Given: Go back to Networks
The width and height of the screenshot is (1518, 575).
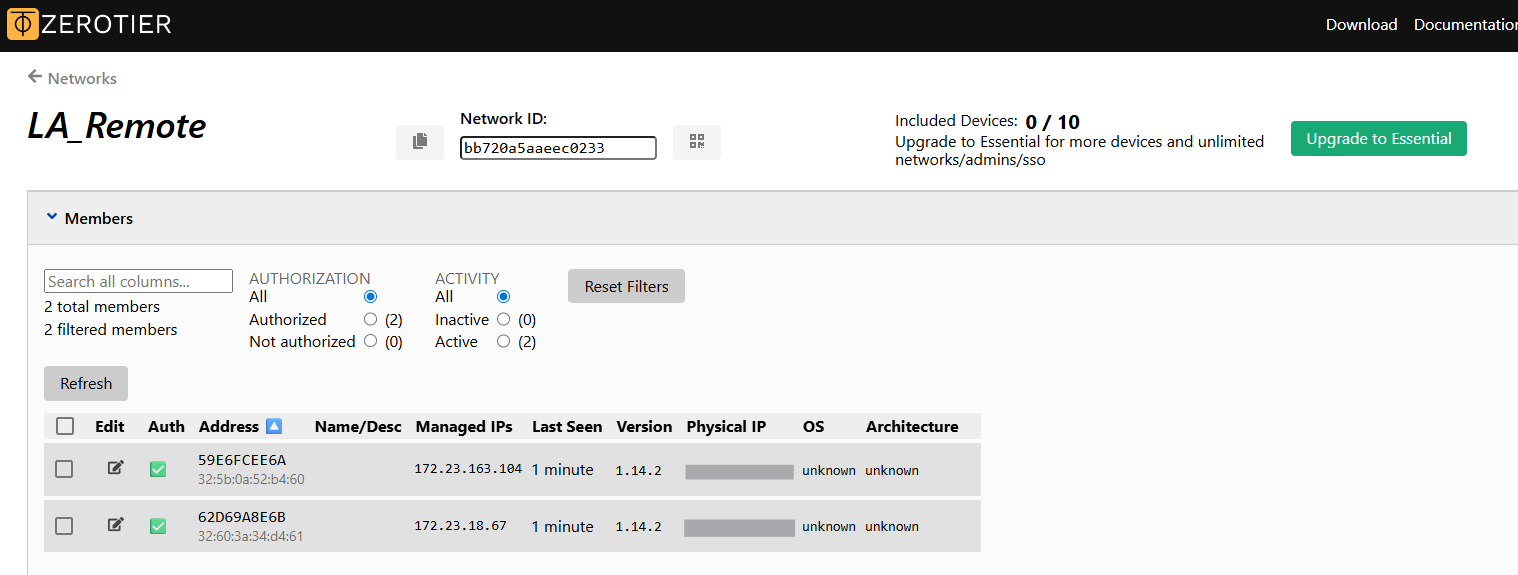Looking at the screenshot, I should [x=82, y=78].
